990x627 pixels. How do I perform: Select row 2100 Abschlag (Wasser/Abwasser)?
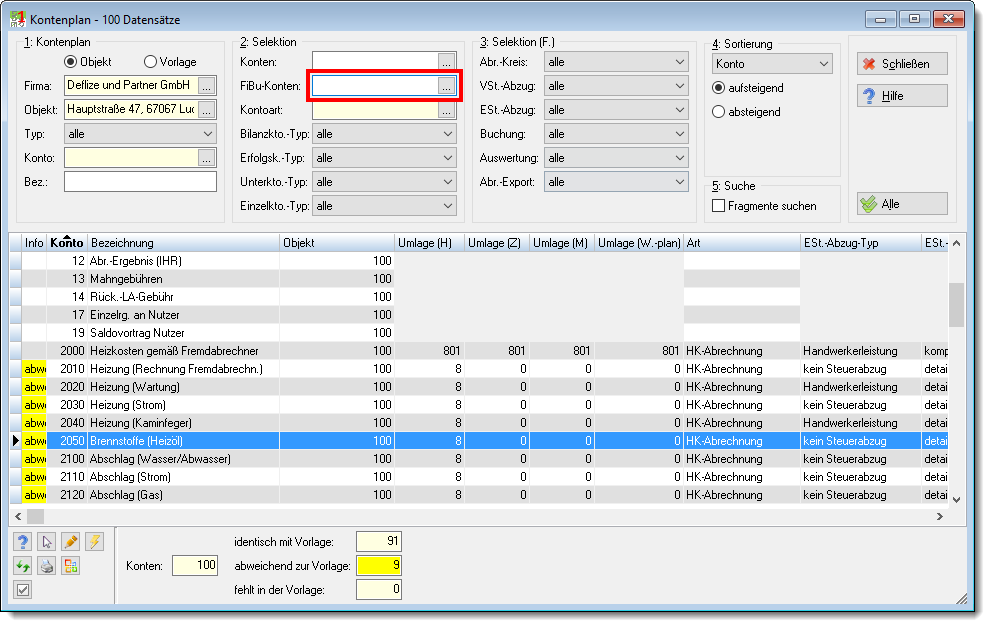(479, 459)
